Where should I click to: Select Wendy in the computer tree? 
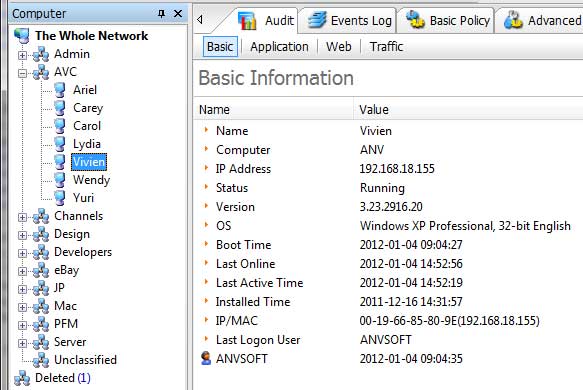91,180
